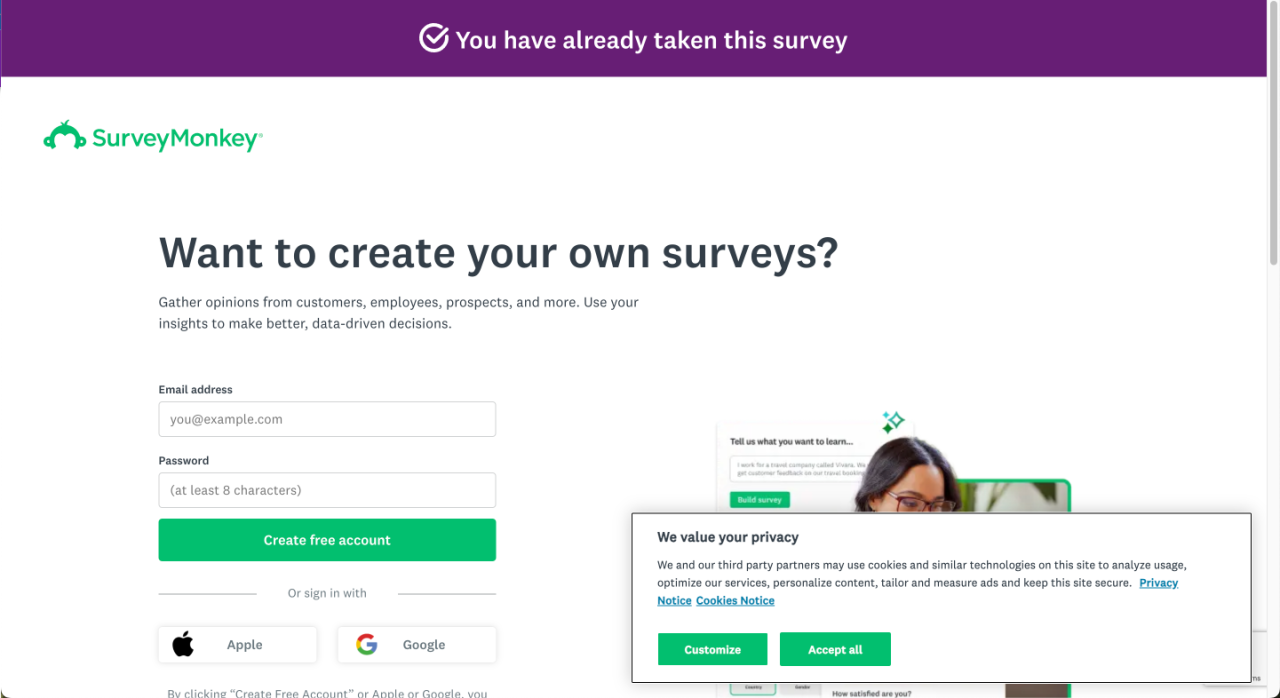Click the Build survey button in illustration

[x=759, y=499]
